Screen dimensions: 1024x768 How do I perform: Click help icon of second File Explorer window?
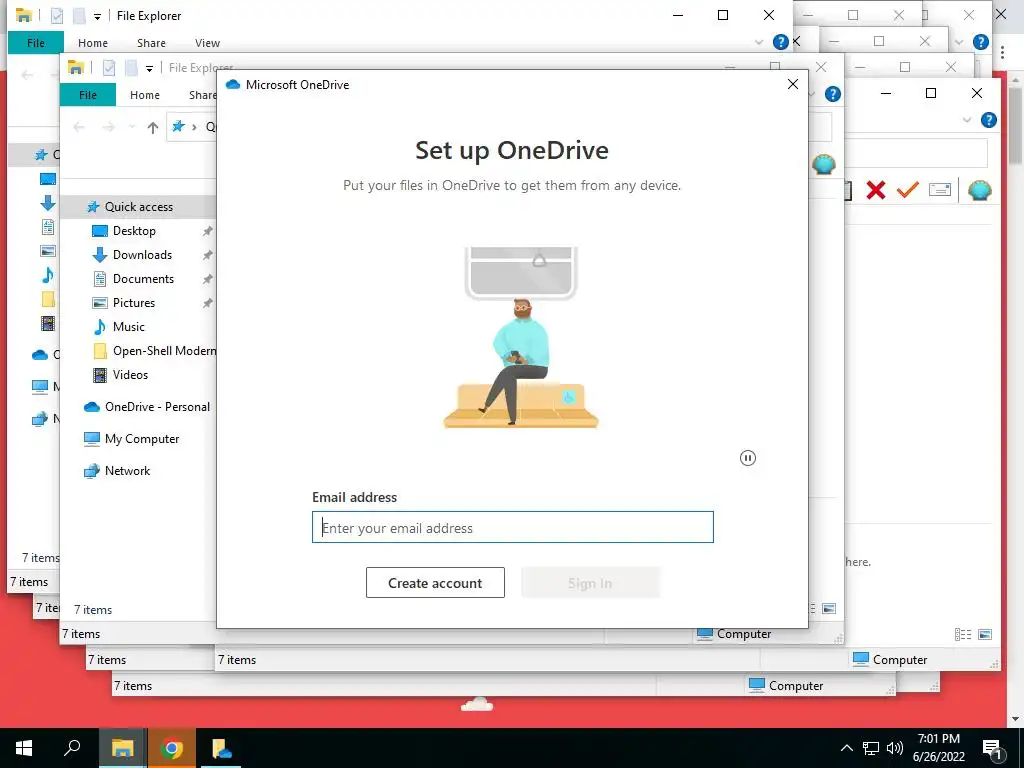point(833,94)
